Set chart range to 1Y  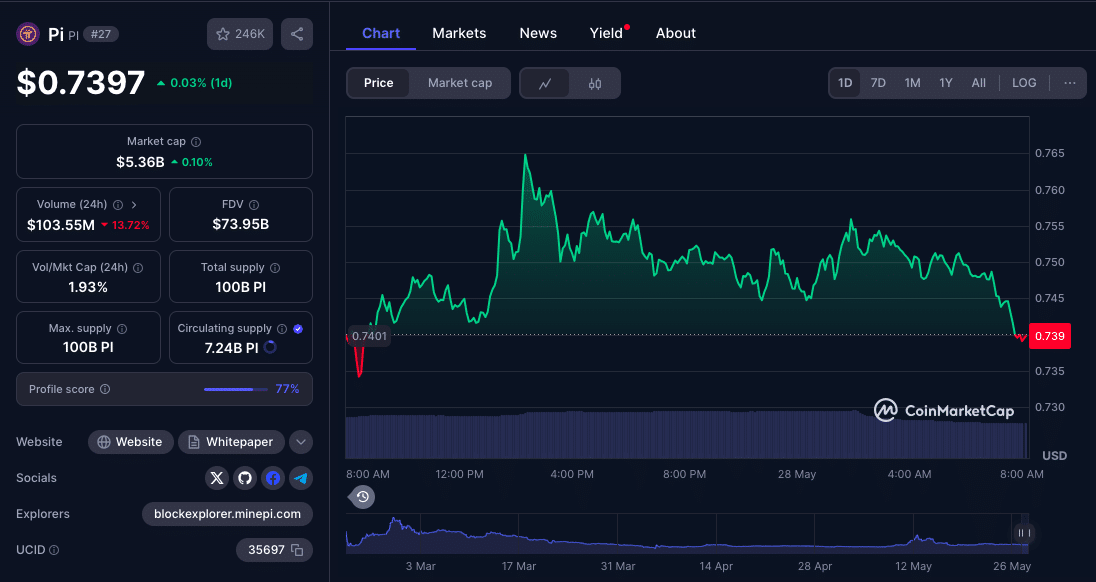pos(946,82)
